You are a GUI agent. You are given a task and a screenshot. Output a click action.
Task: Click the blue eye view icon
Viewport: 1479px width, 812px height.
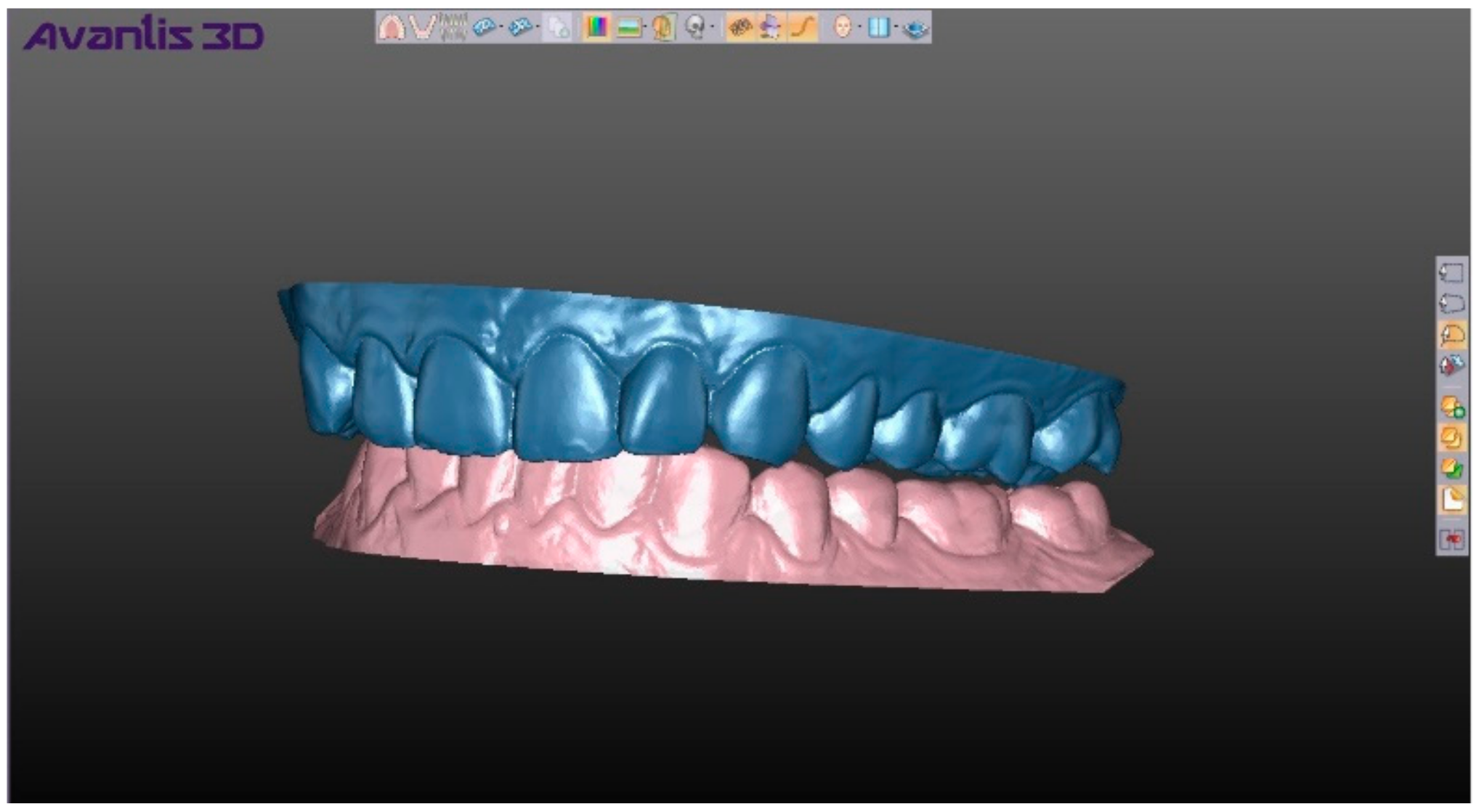click(x=917, y=29)
